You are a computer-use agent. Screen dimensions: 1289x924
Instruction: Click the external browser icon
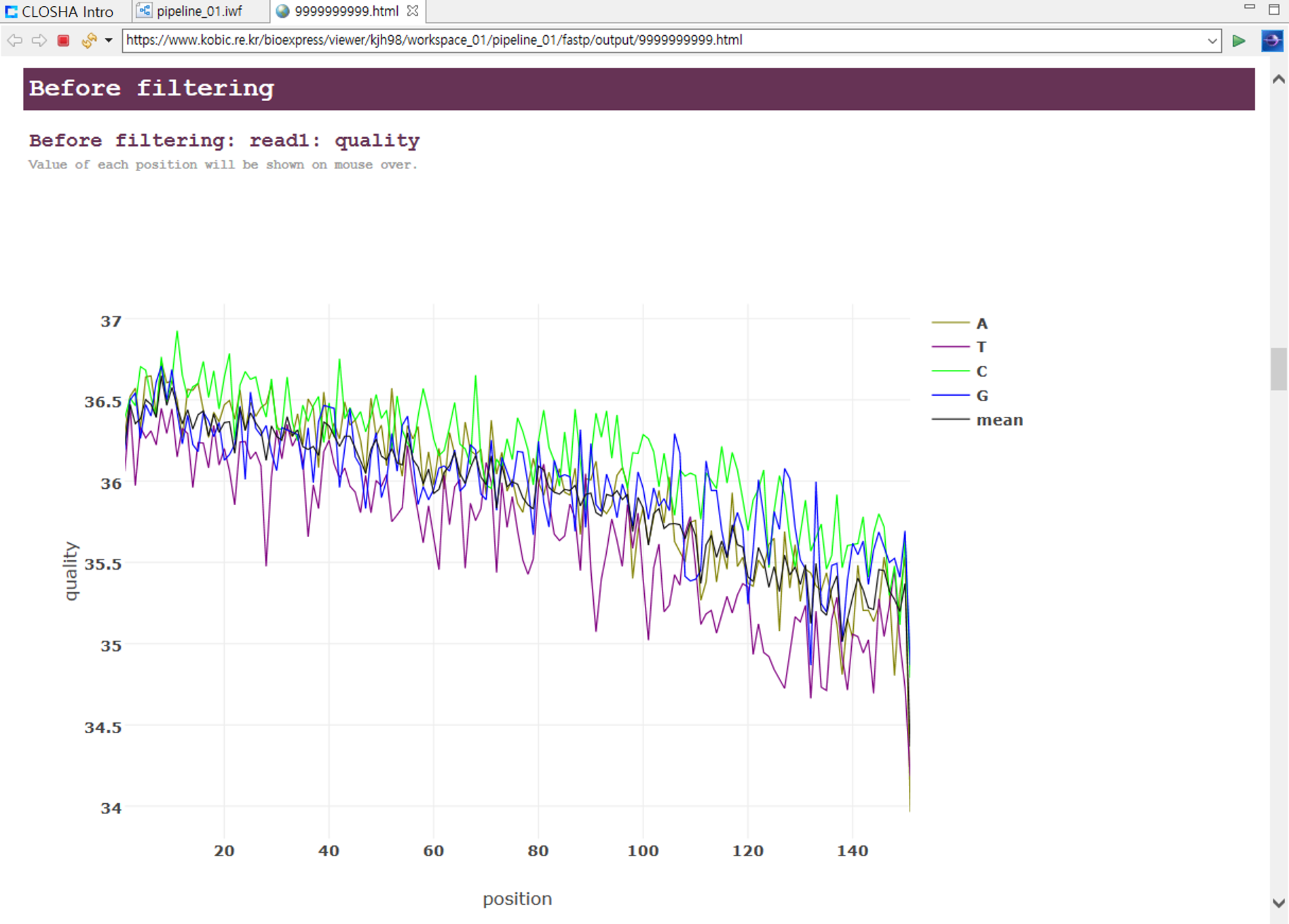click(1271, 41)
